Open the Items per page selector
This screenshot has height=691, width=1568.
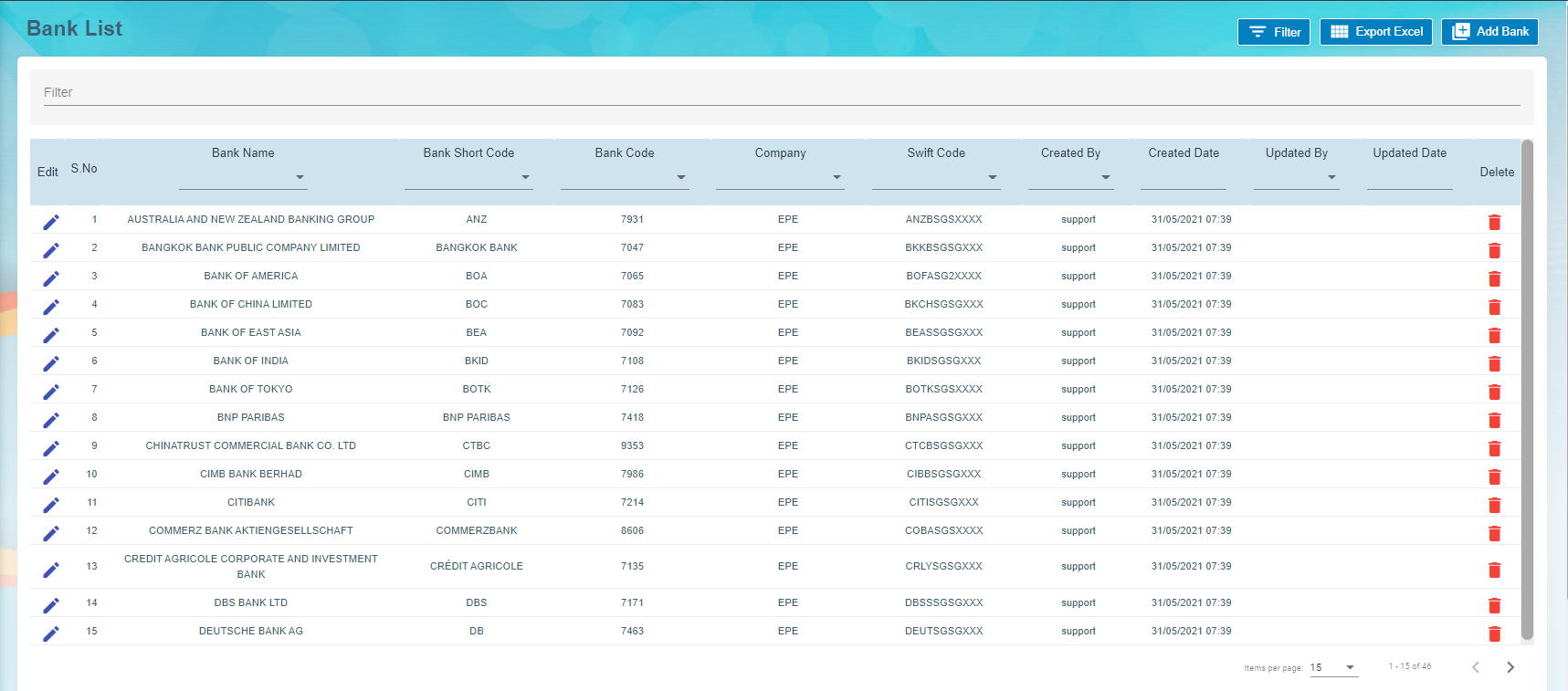1333,667
